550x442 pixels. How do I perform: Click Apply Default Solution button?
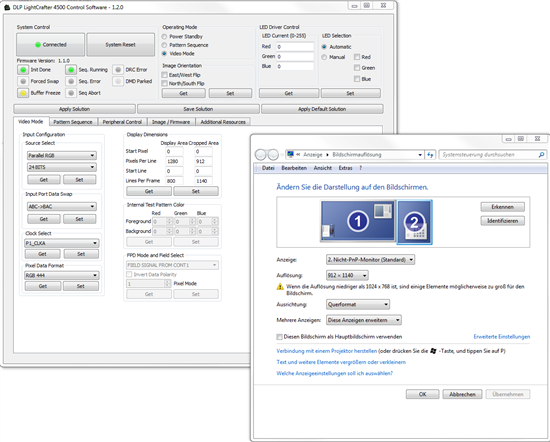322,109
